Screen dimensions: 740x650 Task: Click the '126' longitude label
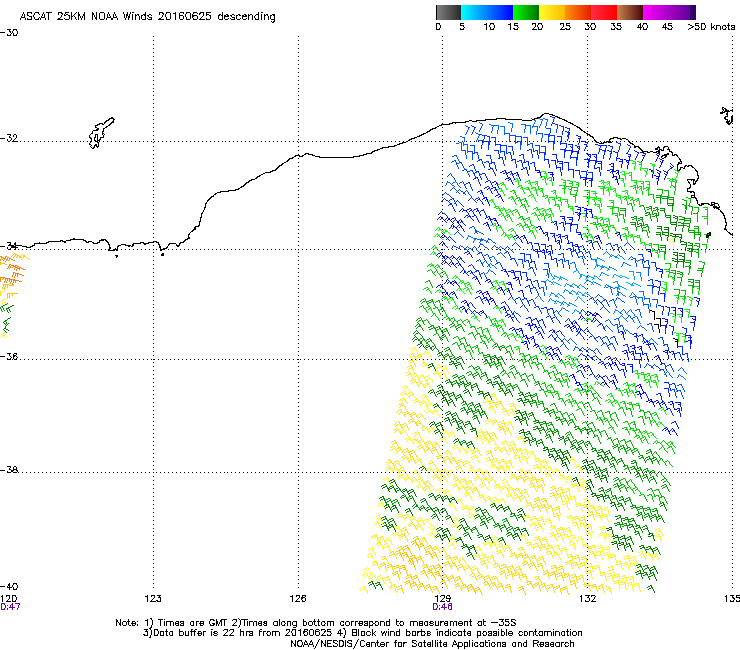298,599
